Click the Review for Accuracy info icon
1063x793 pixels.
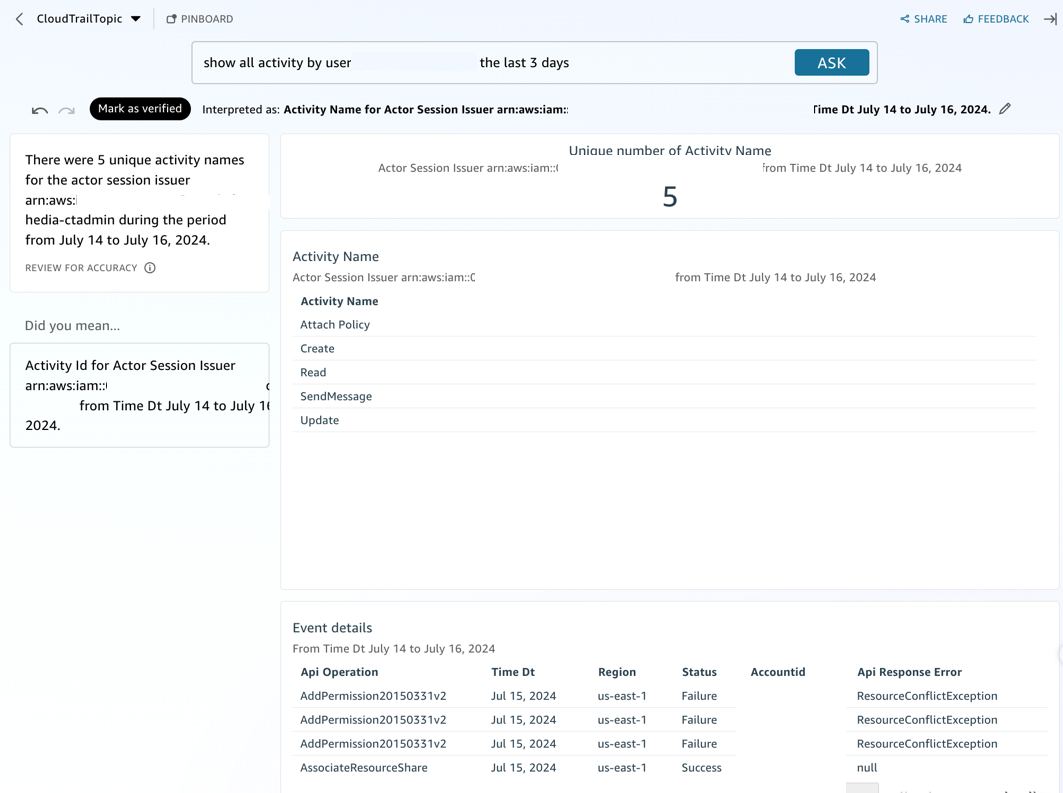tap(149, 267)
